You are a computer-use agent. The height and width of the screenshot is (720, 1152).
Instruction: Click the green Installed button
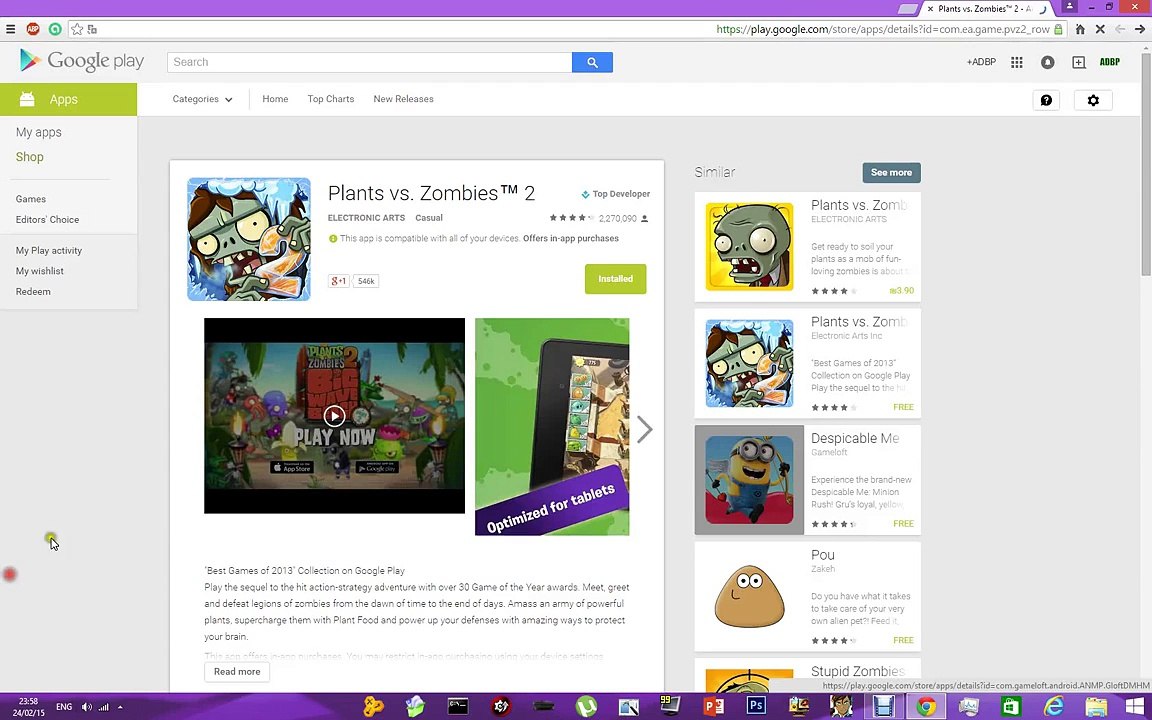tap(616, 279)
